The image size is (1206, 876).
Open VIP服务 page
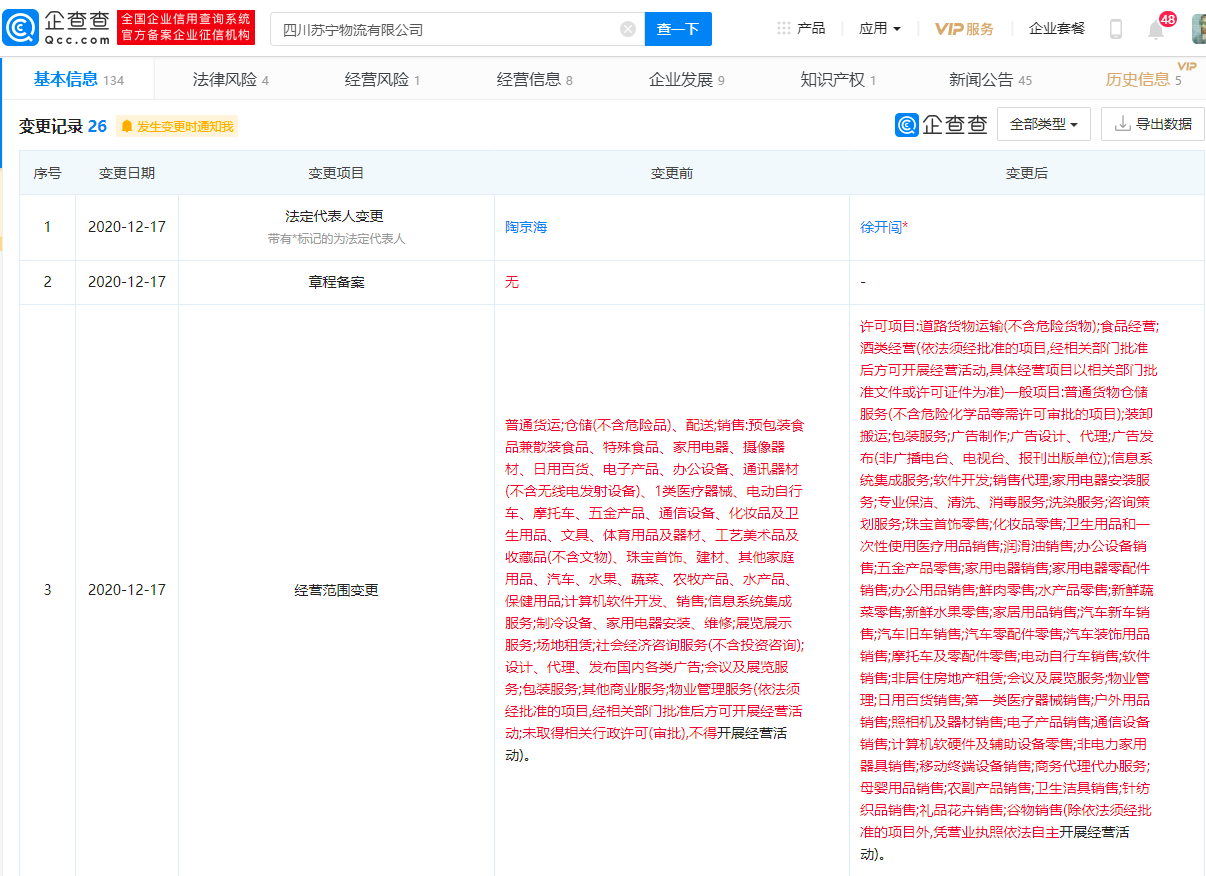(964, 28)
